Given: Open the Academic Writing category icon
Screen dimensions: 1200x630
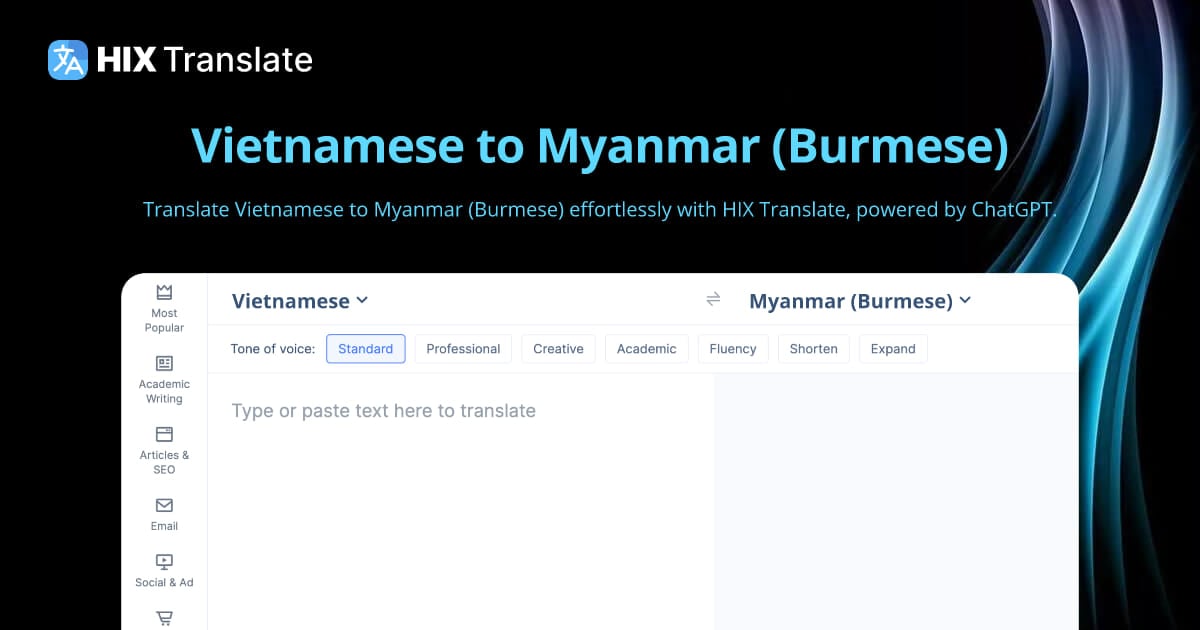Looking at the screenshot, I should [x=163, y=365].
